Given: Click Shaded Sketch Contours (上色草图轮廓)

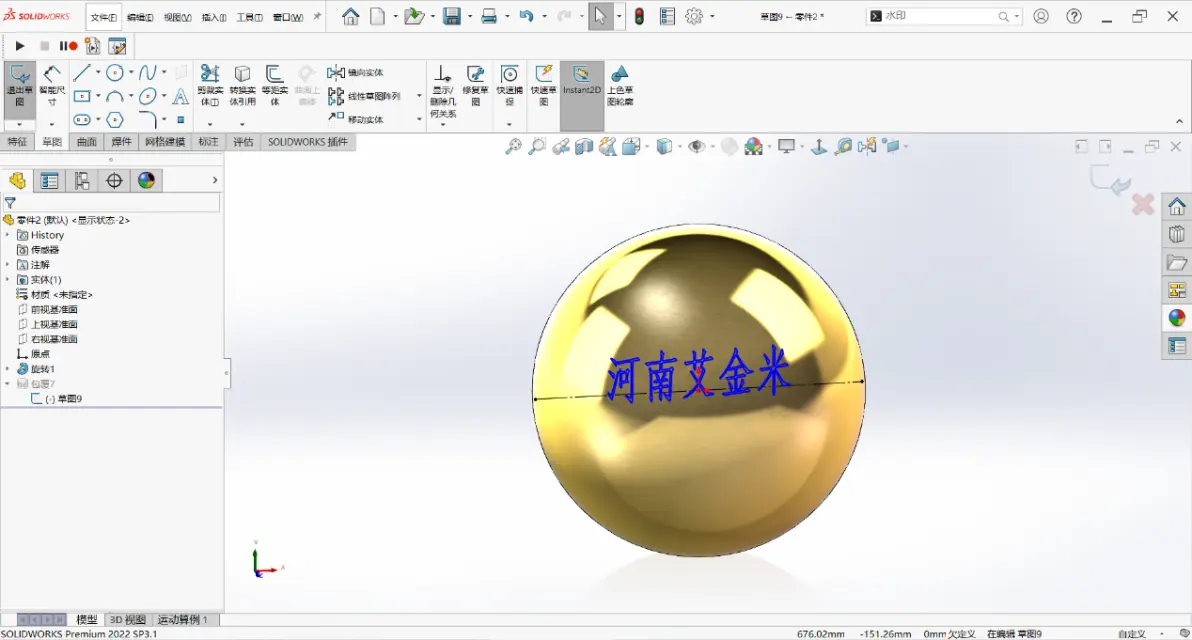Looking at the screenshot, I should (x=620, y=85).
